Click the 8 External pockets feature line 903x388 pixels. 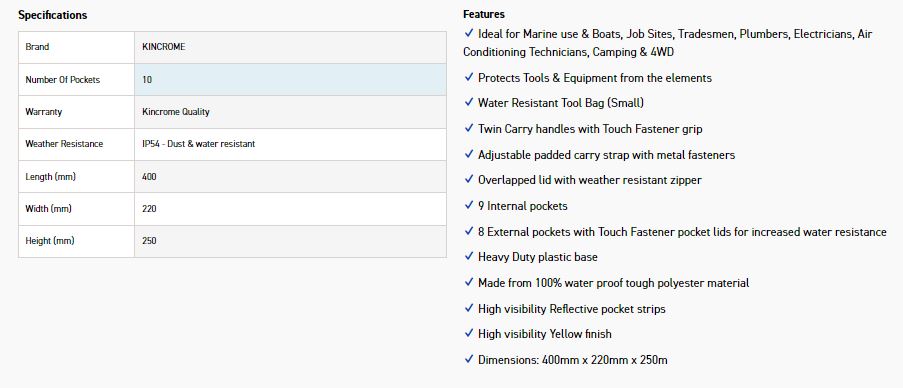pos(682,232)
